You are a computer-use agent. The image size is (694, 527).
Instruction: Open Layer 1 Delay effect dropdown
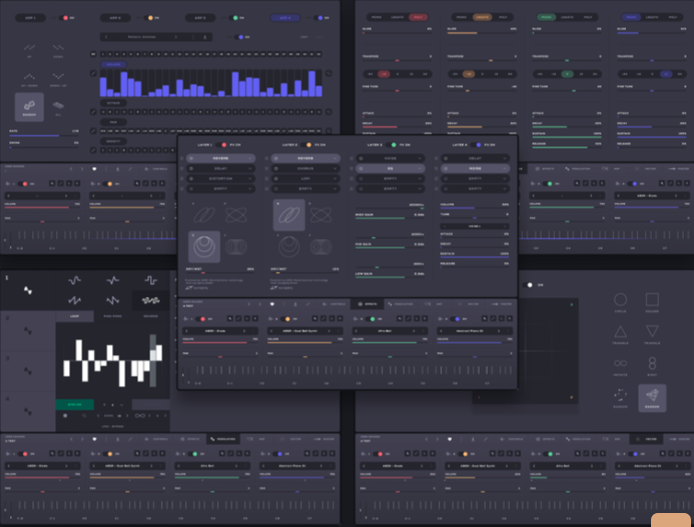coord(220,169)
